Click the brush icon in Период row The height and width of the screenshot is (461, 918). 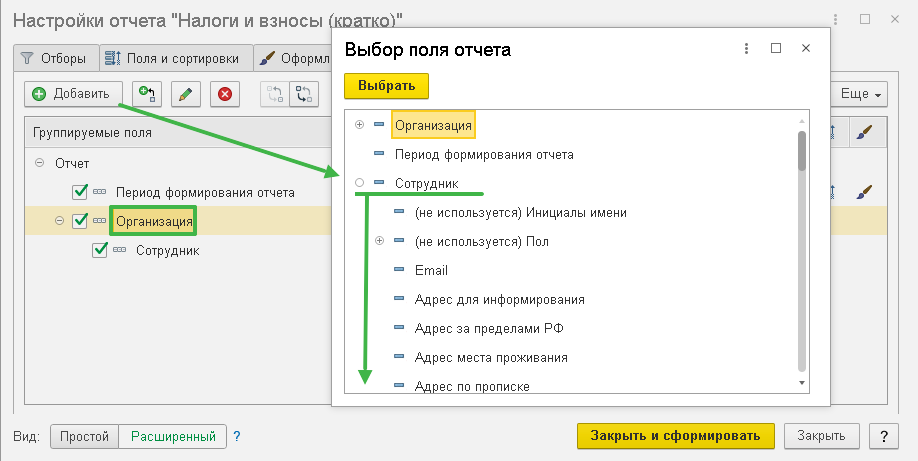[x=864, y=192]
